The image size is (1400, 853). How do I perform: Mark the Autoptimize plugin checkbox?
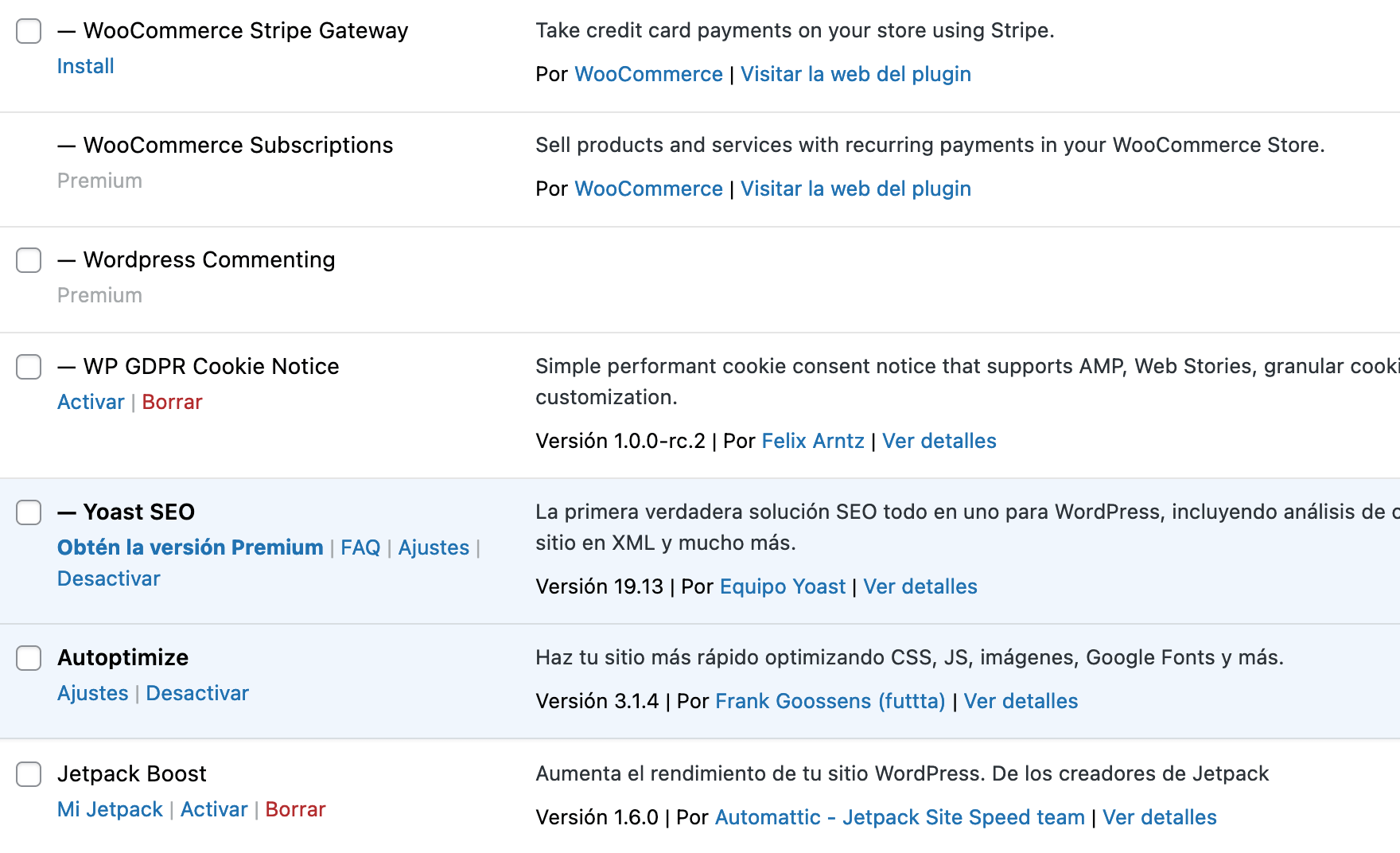pos(29,658)
